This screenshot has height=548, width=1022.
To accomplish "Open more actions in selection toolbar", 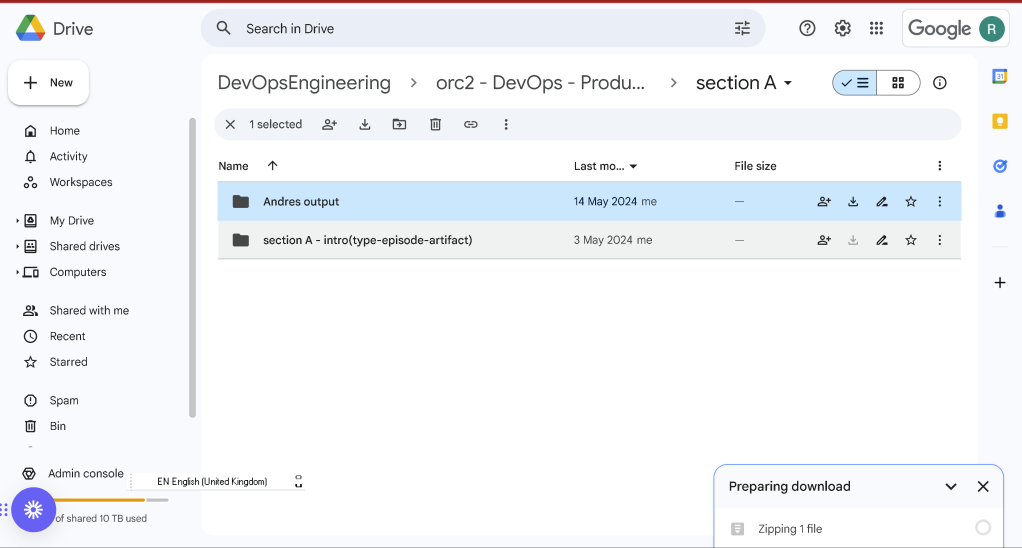I will pos(506,124).
